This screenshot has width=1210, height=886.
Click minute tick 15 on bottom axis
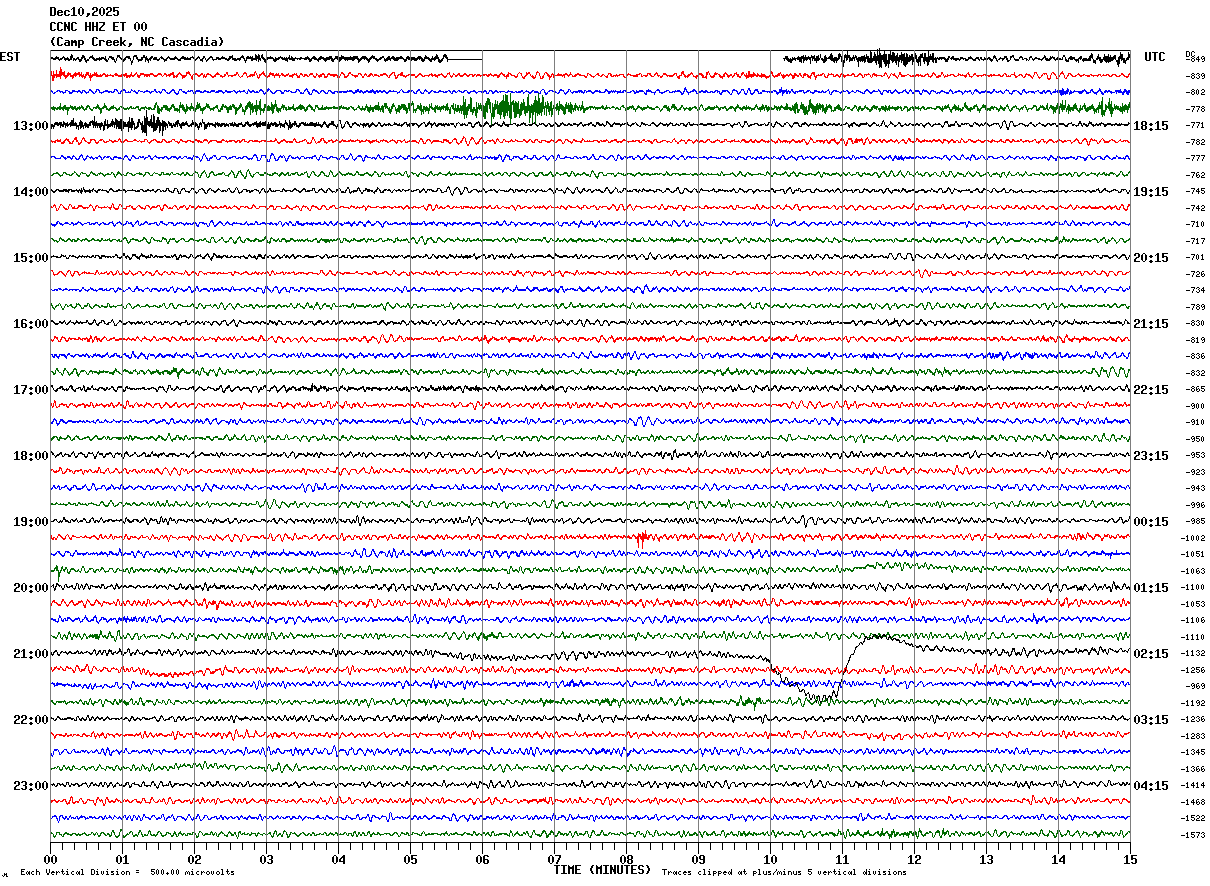click(1130, 859)
